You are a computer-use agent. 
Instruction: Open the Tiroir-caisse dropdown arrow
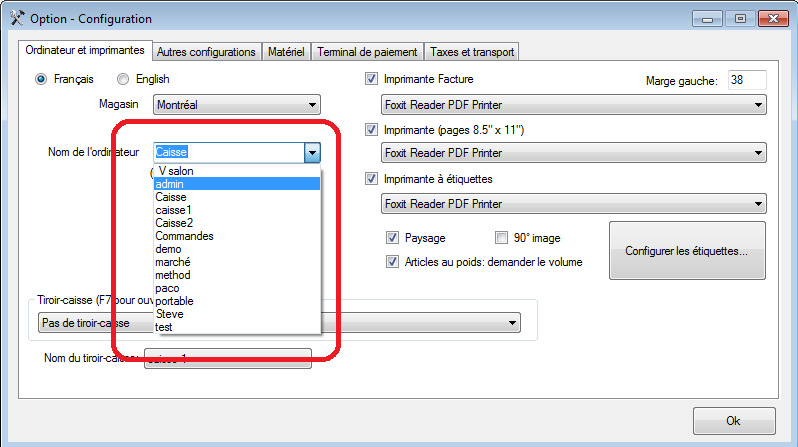[512, 323]
